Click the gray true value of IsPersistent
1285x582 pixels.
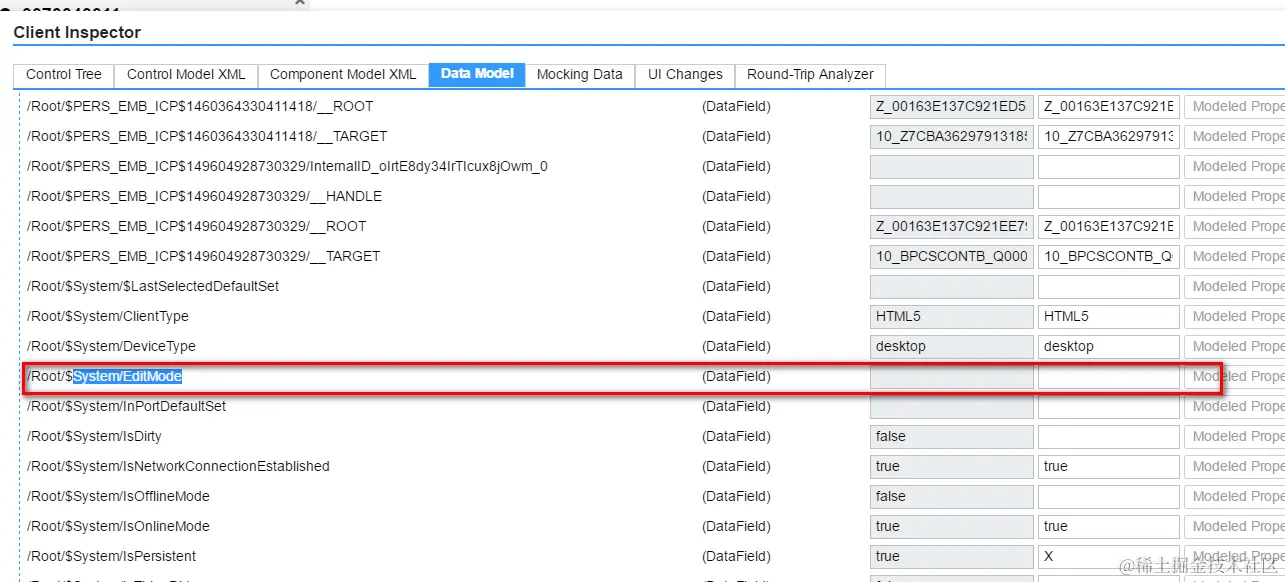click(x=952, y=557)
